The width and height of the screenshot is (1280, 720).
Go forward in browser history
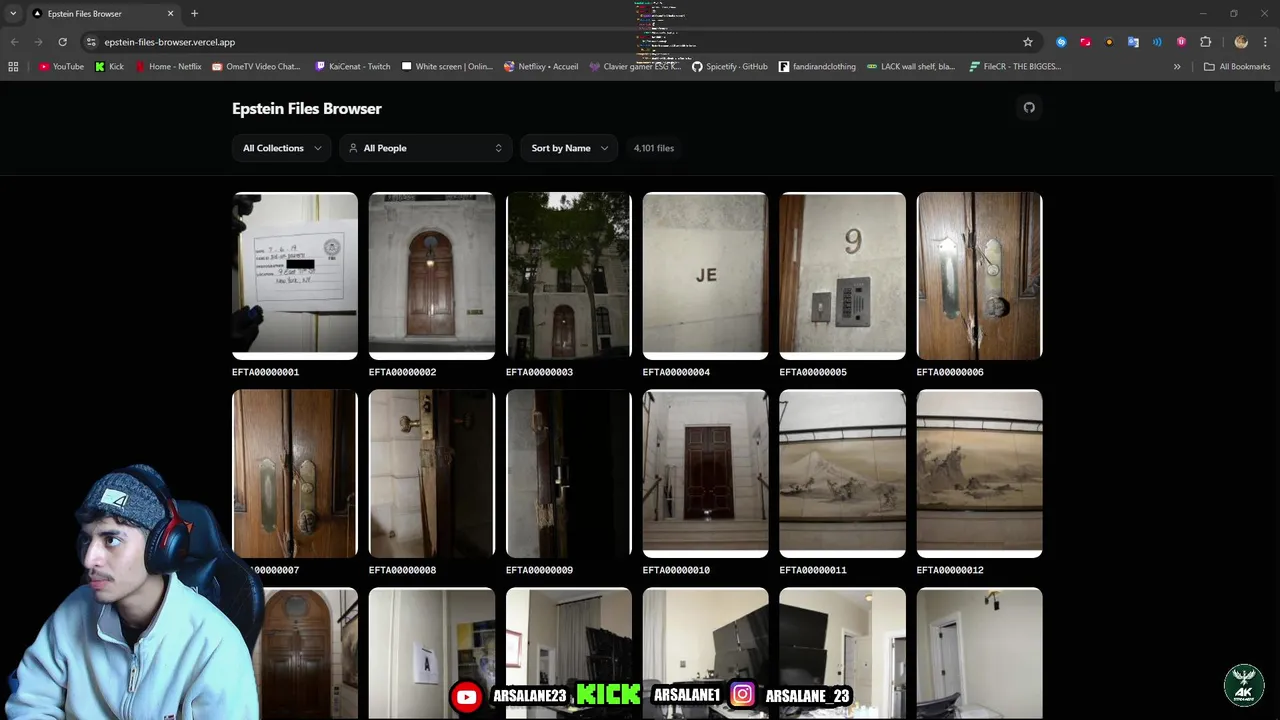click(x=38, y=42)
